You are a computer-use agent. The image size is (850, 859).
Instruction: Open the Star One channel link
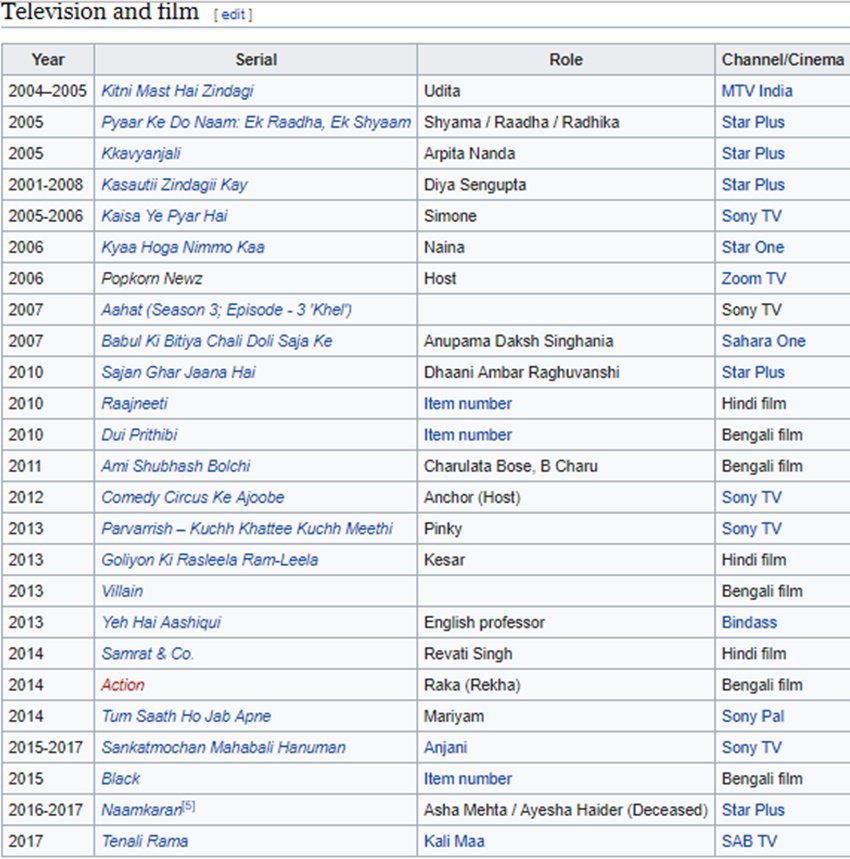tap(753, 247)
